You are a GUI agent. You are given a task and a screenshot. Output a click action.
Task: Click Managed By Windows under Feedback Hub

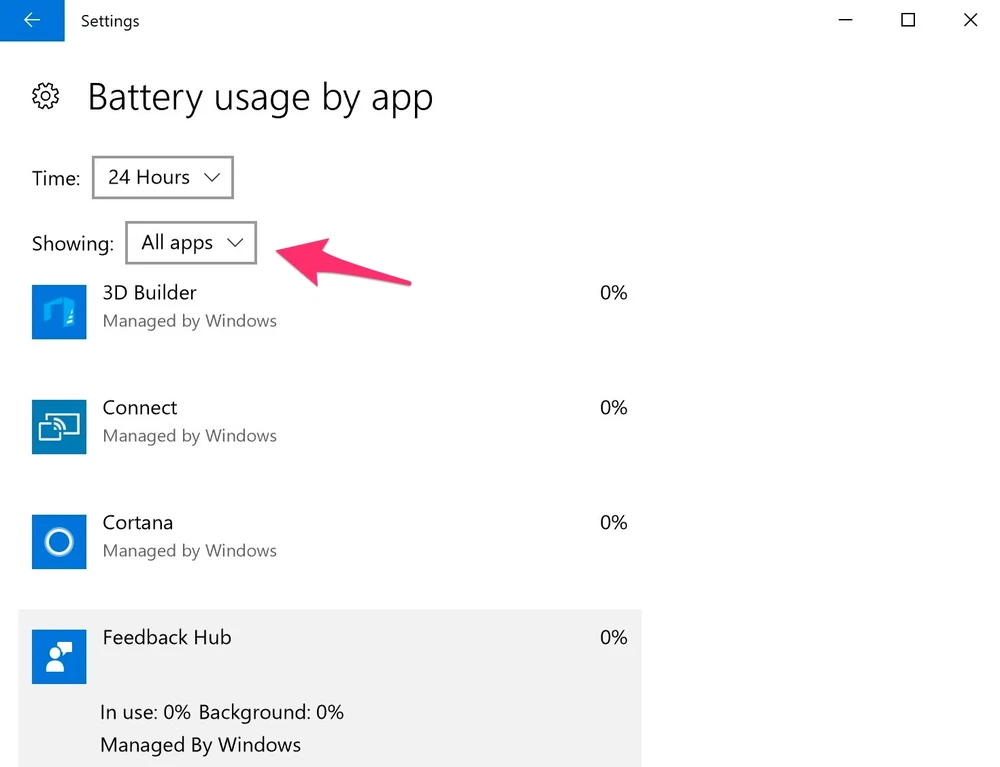tap(200, 745)
